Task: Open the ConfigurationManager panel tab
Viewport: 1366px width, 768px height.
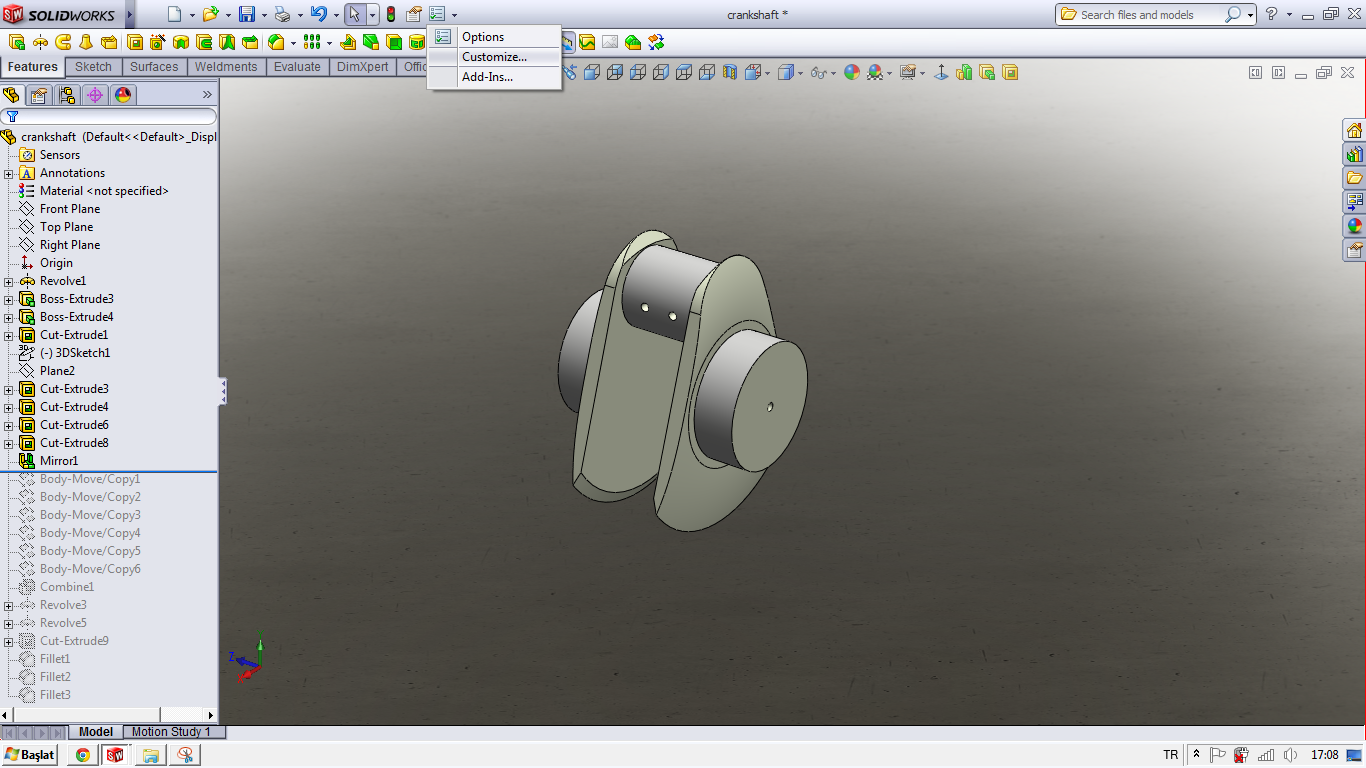Action: point(67,95)
